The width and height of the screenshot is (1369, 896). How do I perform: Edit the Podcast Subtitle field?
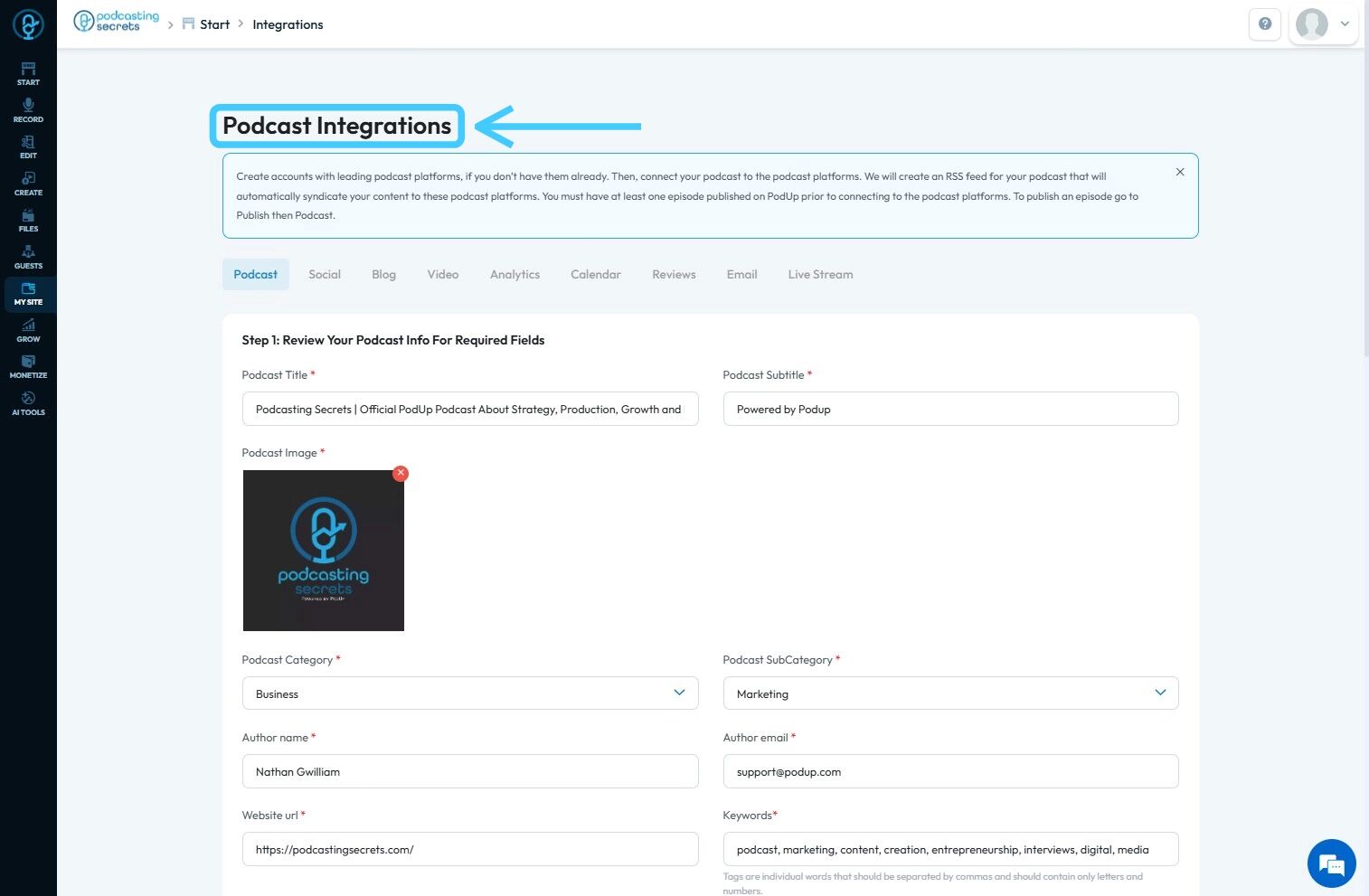[x=951, y=409]
